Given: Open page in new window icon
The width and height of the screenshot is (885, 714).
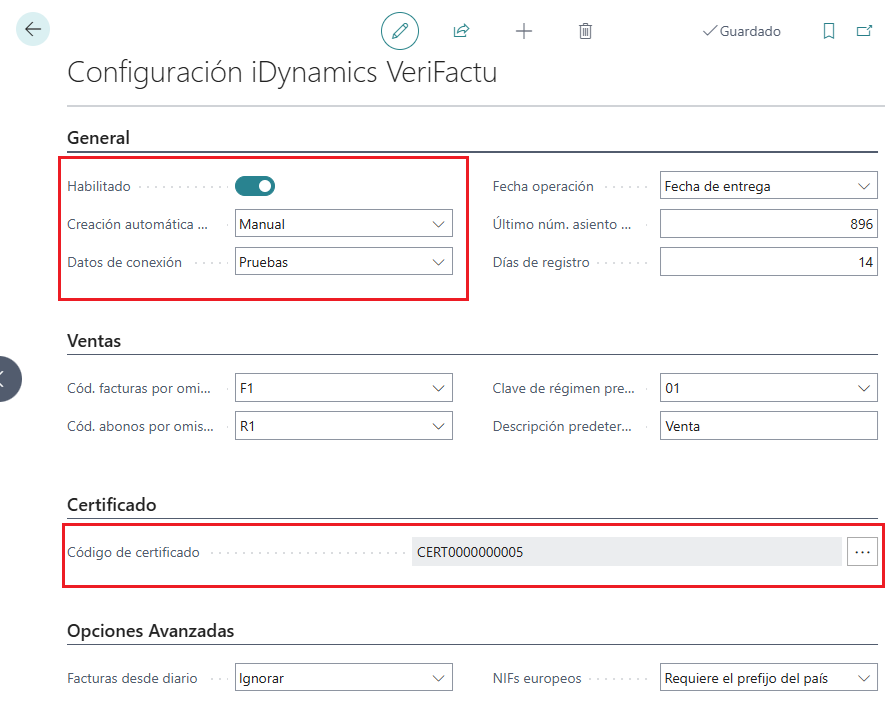Looking at the screenshot, I should 864,31.
